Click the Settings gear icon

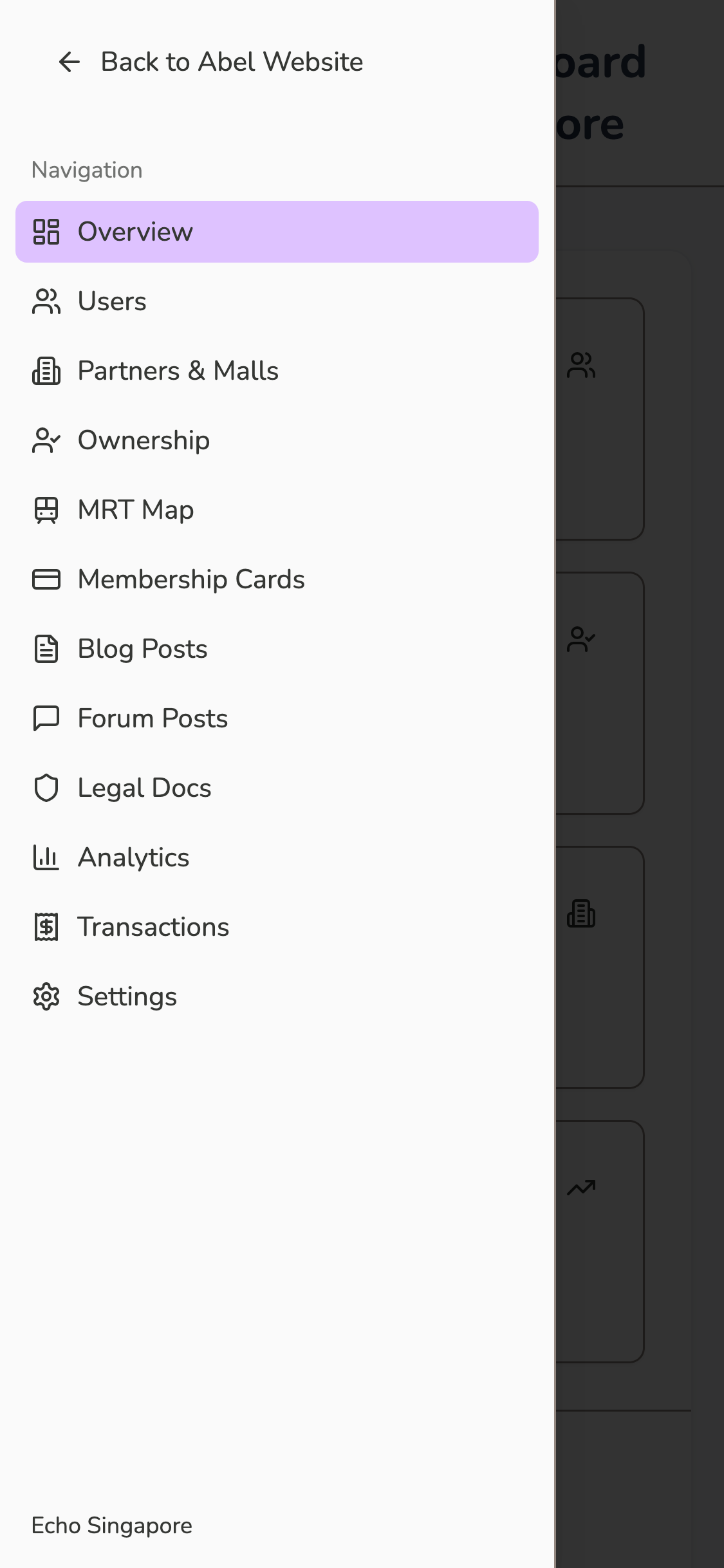point(46,996)
